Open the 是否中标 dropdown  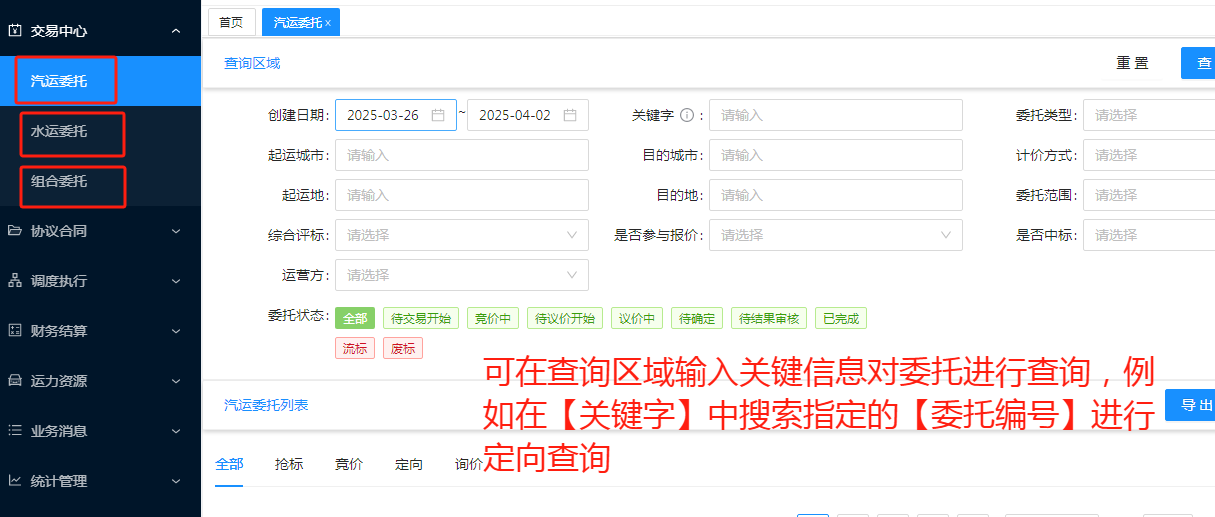[1149, 235]
